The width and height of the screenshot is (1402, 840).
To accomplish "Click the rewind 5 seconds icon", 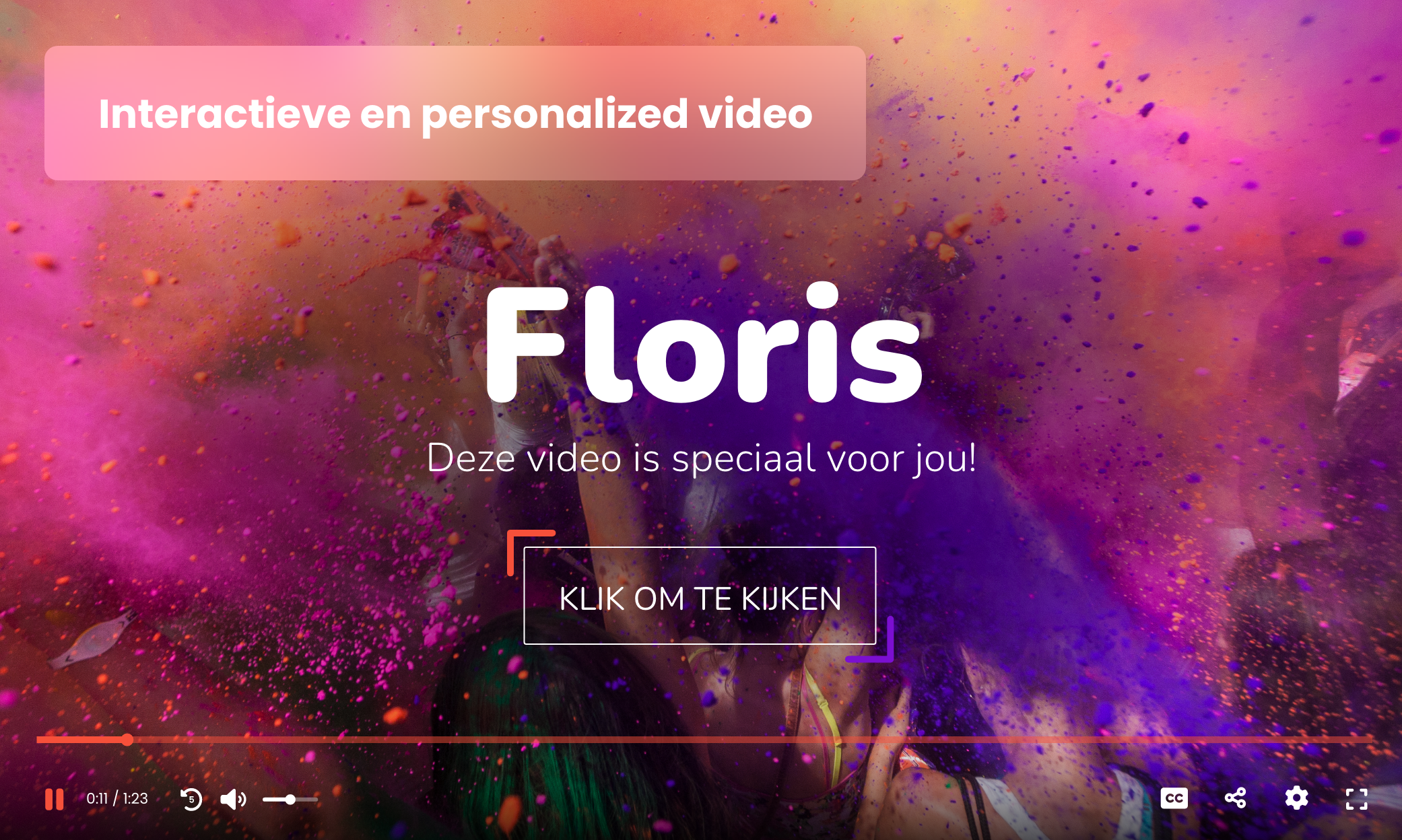I will pos(191,799).
